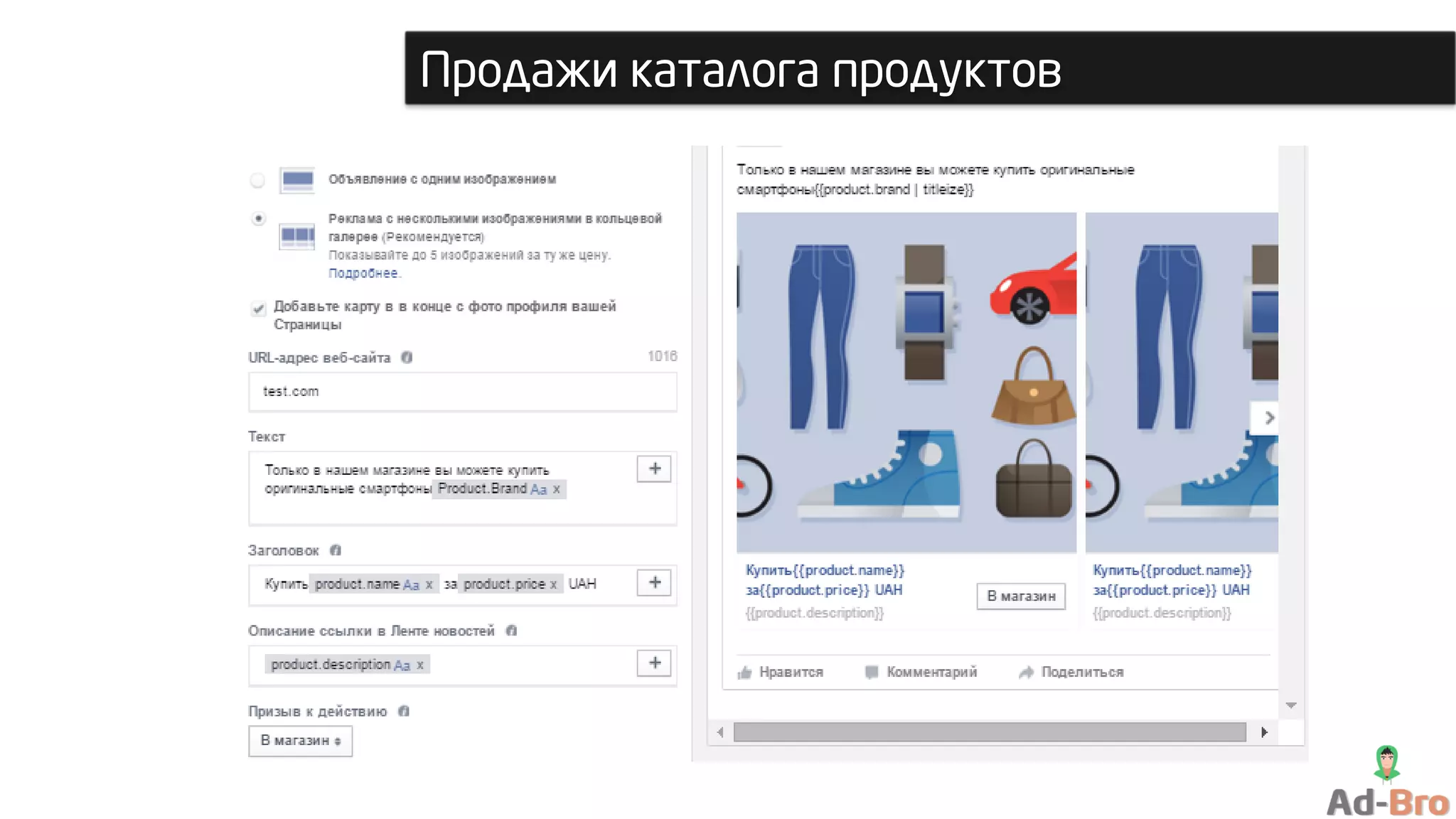Click the В магазин button in preview
1456x819 pixels.
coord(1021,596)
